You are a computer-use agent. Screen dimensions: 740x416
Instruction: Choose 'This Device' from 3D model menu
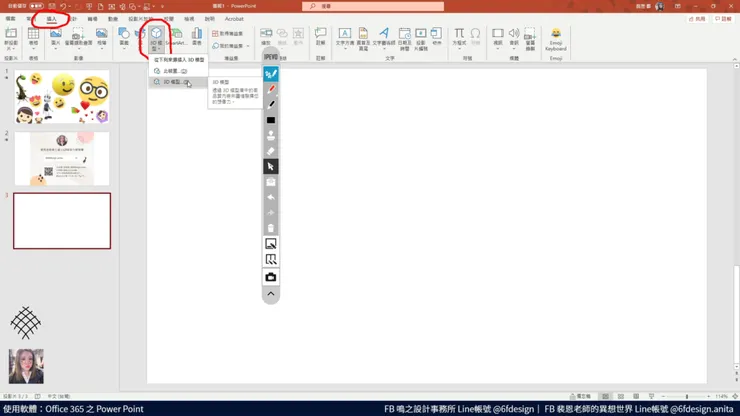(x=177, y=71)
